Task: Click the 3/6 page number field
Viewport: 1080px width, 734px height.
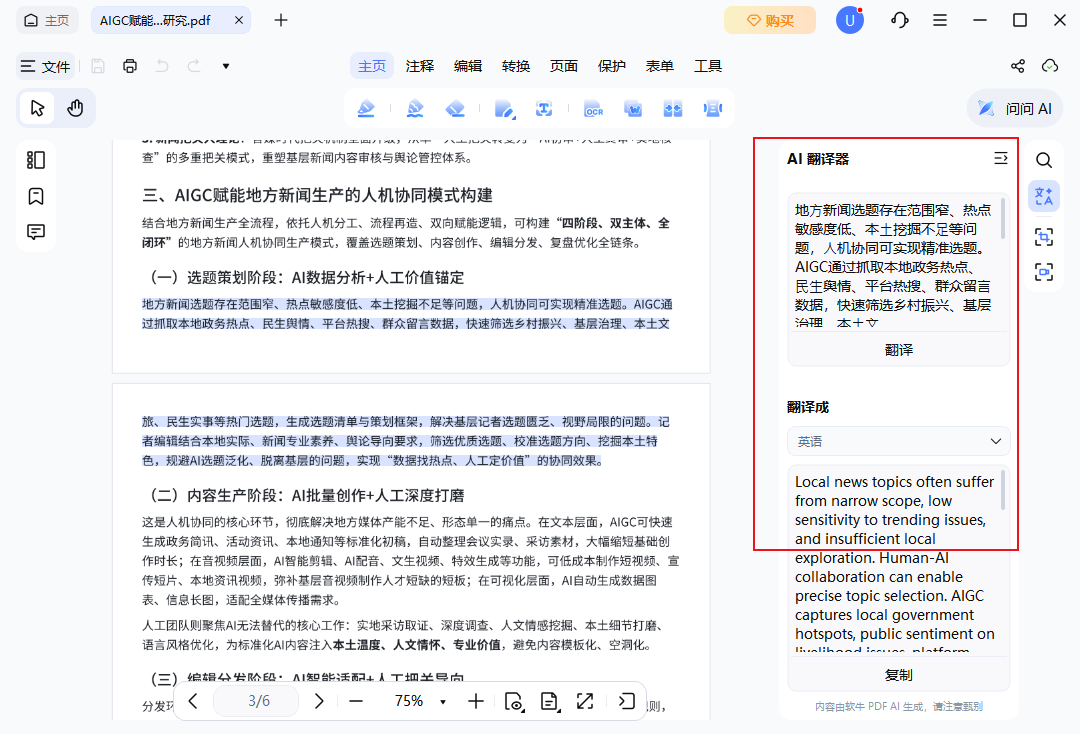Action: (x=256, y=701)
